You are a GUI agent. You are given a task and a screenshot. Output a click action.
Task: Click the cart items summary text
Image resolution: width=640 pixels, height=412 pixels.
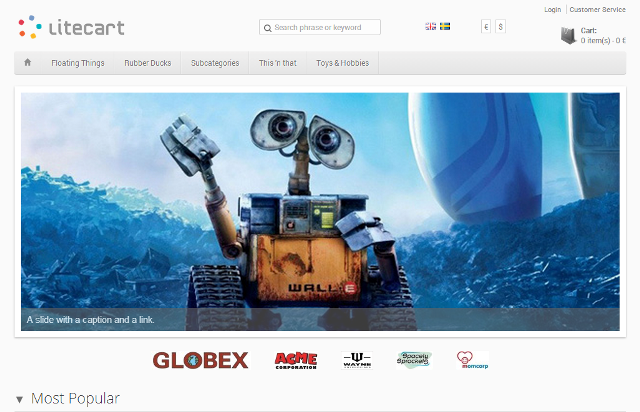(603, 40)
